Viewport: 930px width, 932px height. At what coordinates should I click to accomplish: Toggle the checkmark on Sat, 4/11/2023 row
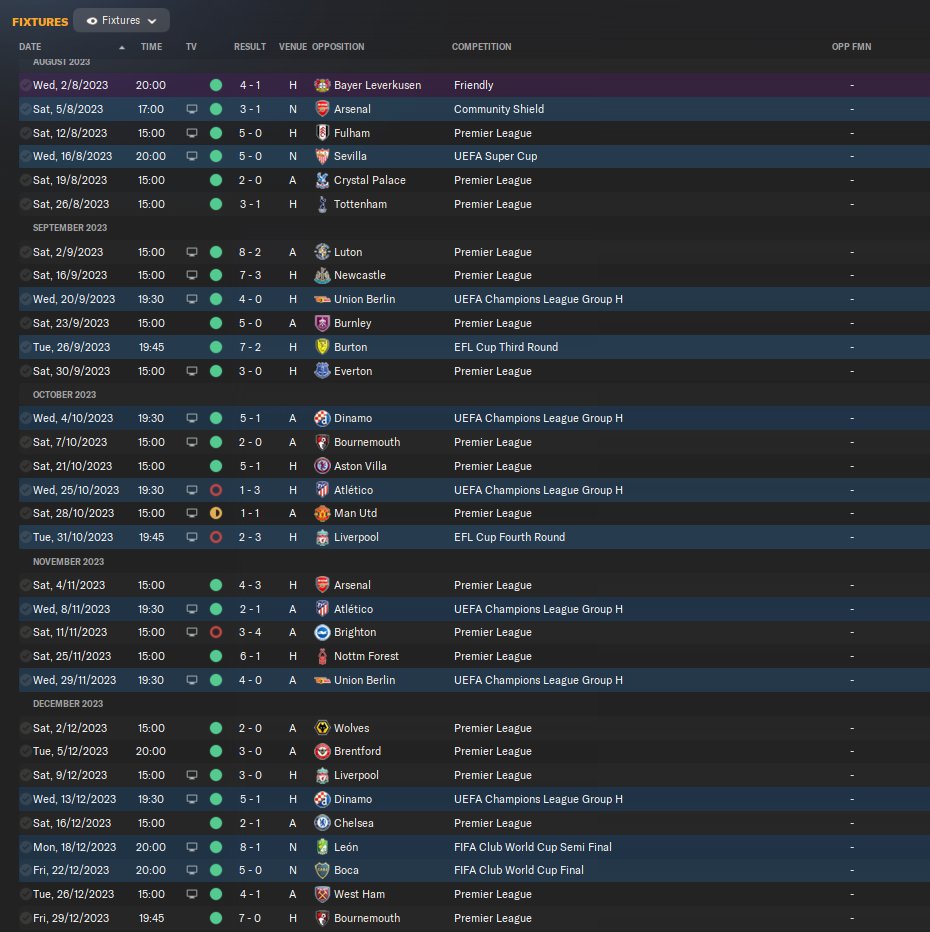coord(26,585)
